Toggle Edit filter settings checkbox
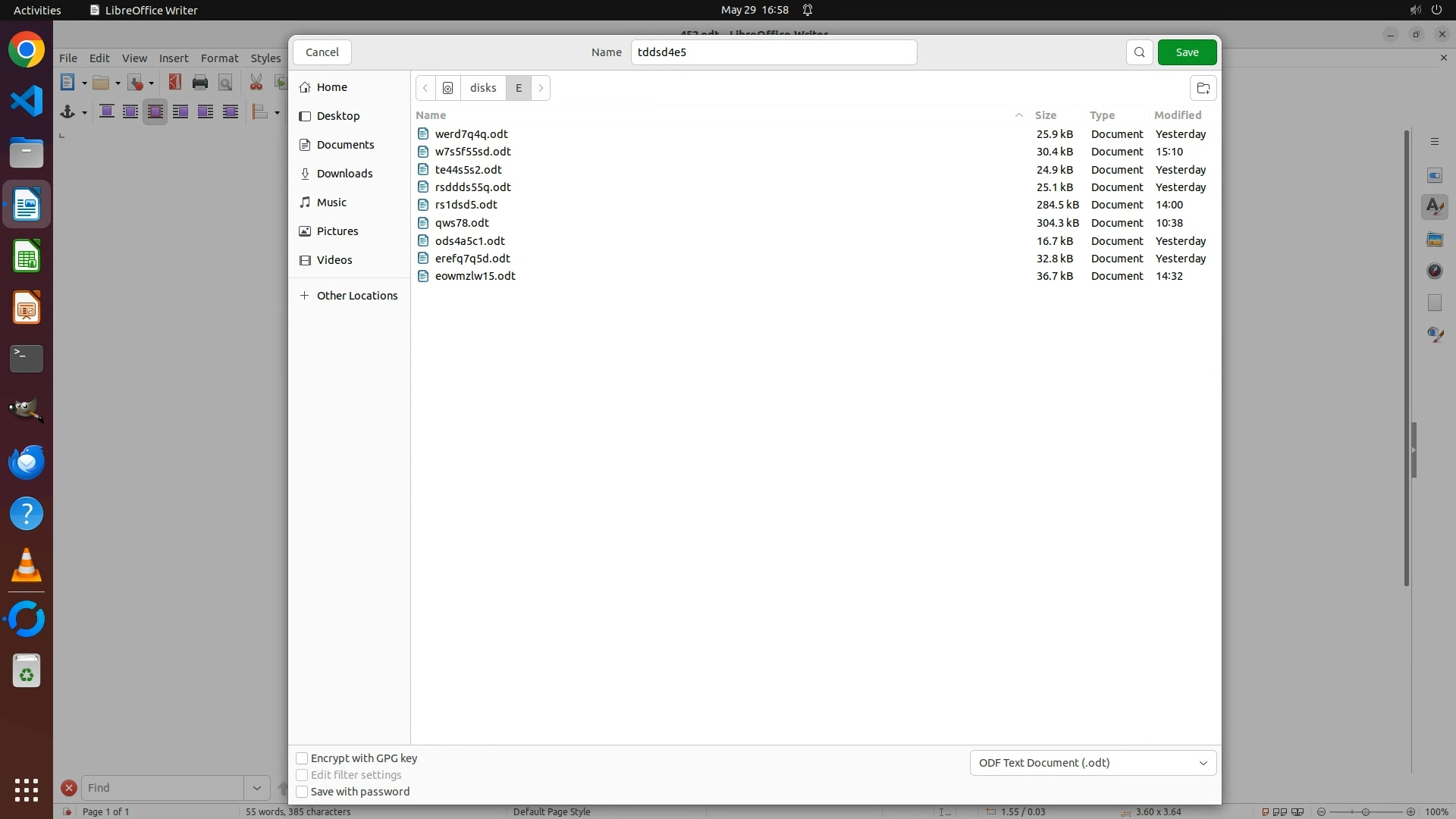The image size is (1456, 819). [302, 775]
